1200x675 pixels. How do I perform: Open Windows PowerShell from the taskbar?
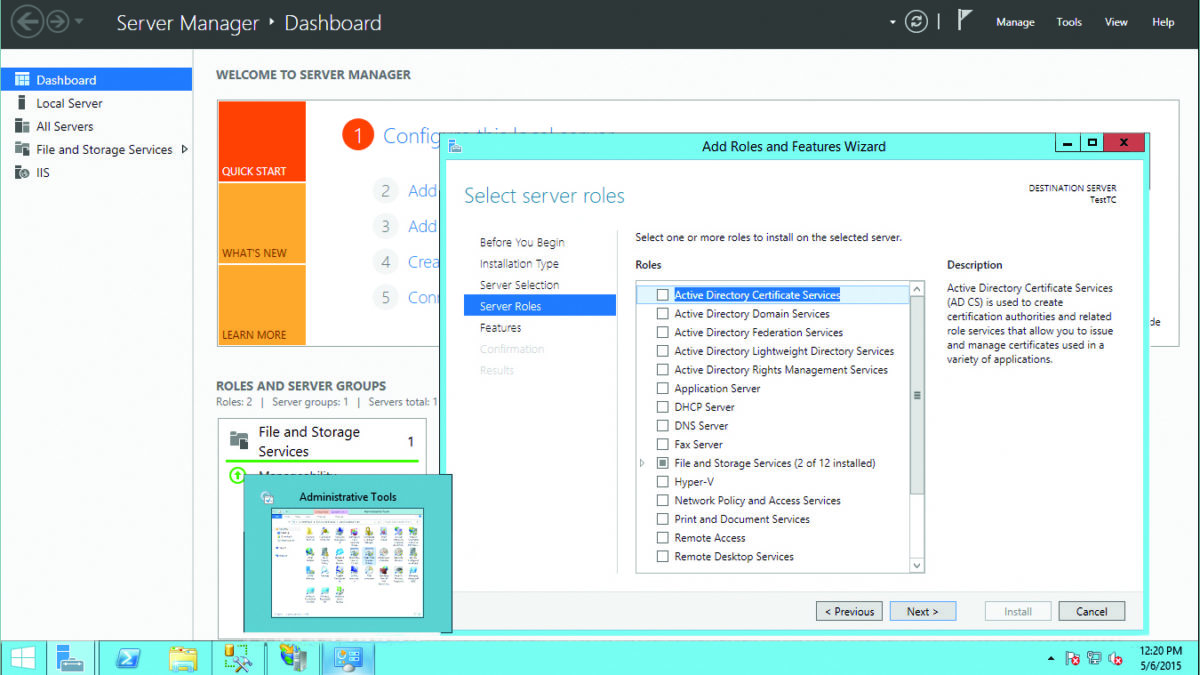pyautogui.click(x=127, y=657)
